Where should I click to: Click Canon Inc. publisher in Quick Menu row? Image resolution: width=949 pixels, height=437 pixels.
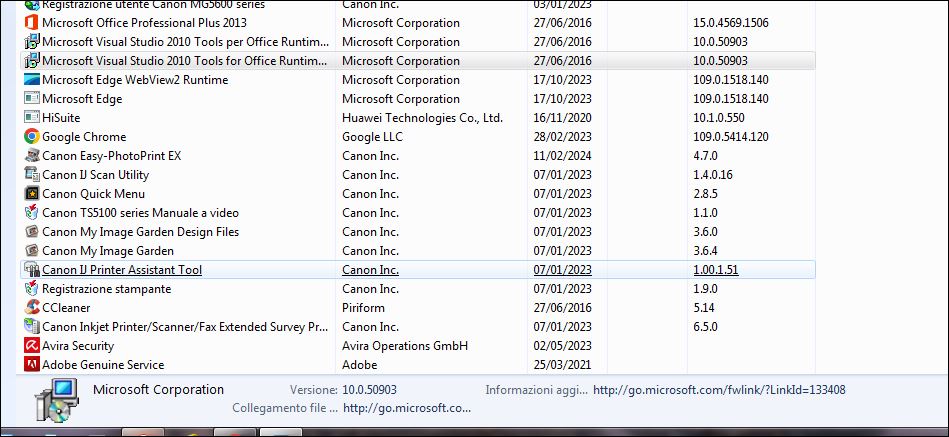[x=370, y=194]
